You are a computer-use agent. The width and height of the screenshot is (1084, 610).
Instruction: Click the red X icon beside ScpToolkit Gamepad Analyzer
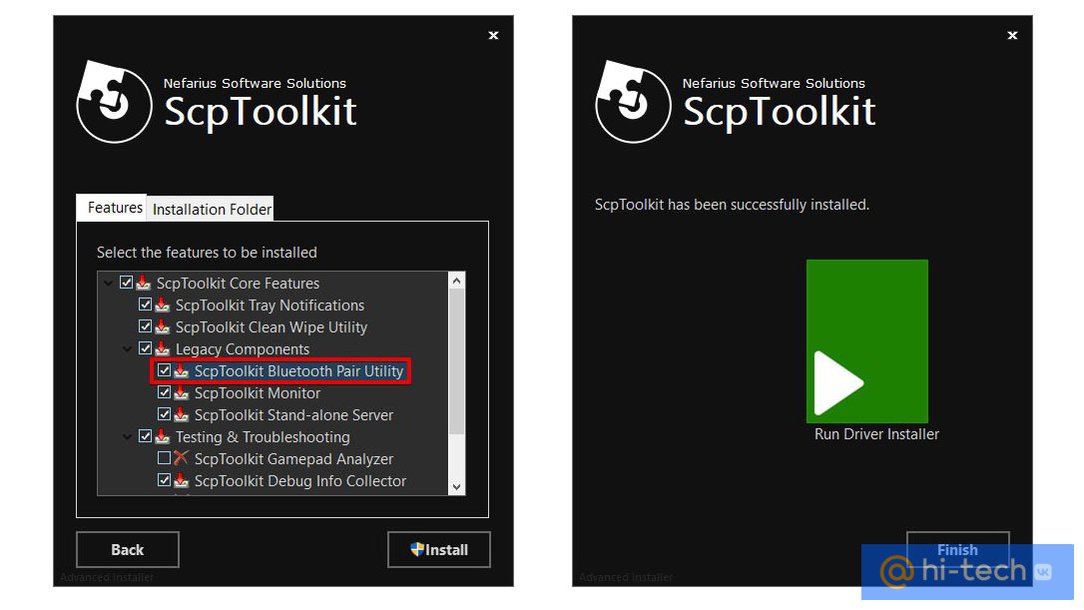[181, 458]
